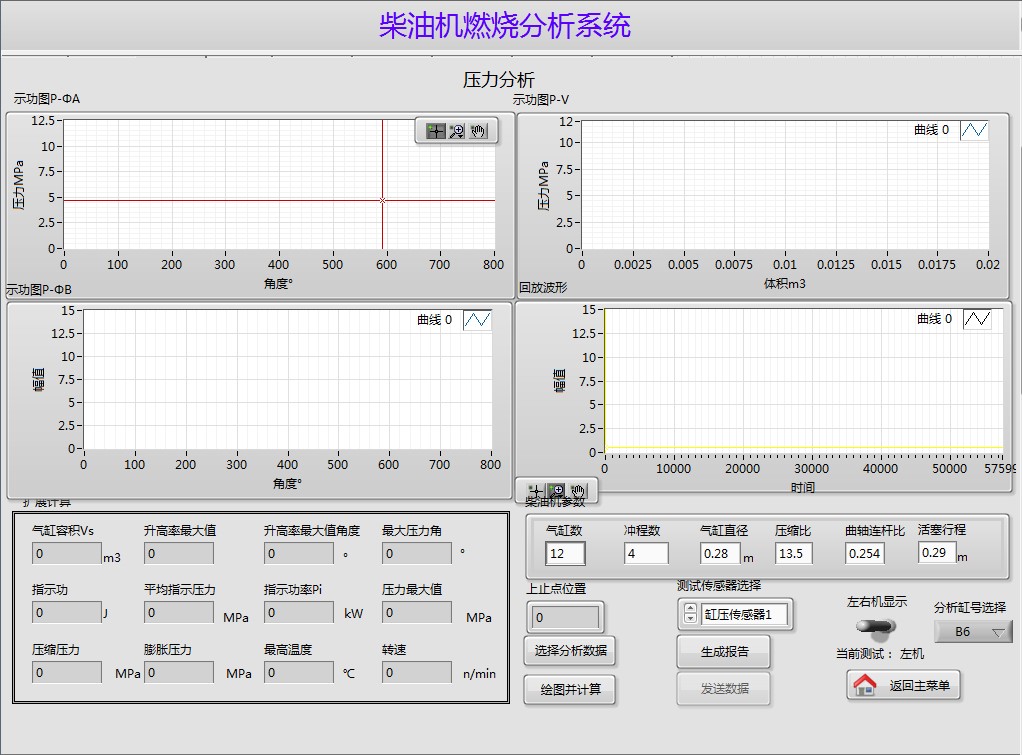This screenshot has height=755, width=1022.
Task: Click the 转速 value field
Action: 416,672
